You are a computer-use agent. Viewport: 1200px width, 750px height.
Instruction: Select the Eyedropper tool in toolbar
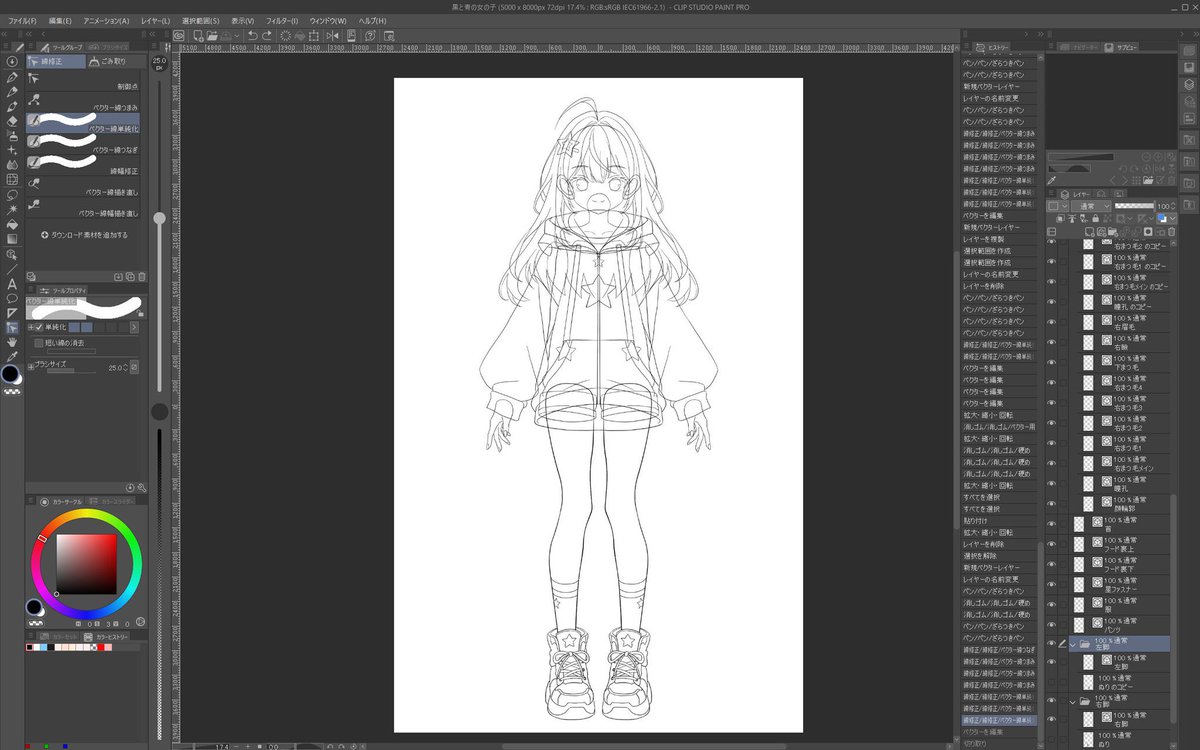[x=12, y=356]
